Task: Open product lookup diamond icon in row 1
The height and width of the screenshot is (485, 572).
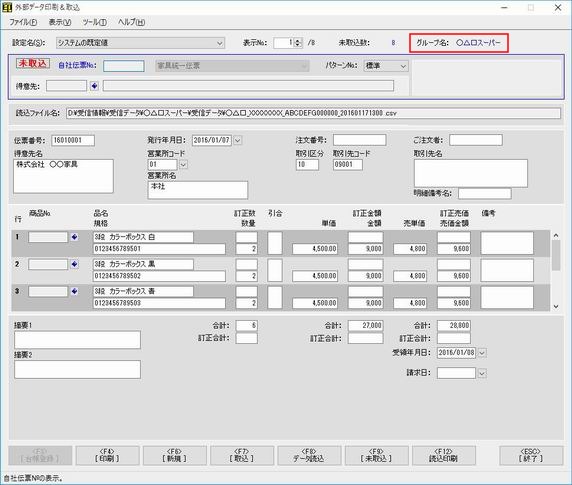Action: point(74,237)
